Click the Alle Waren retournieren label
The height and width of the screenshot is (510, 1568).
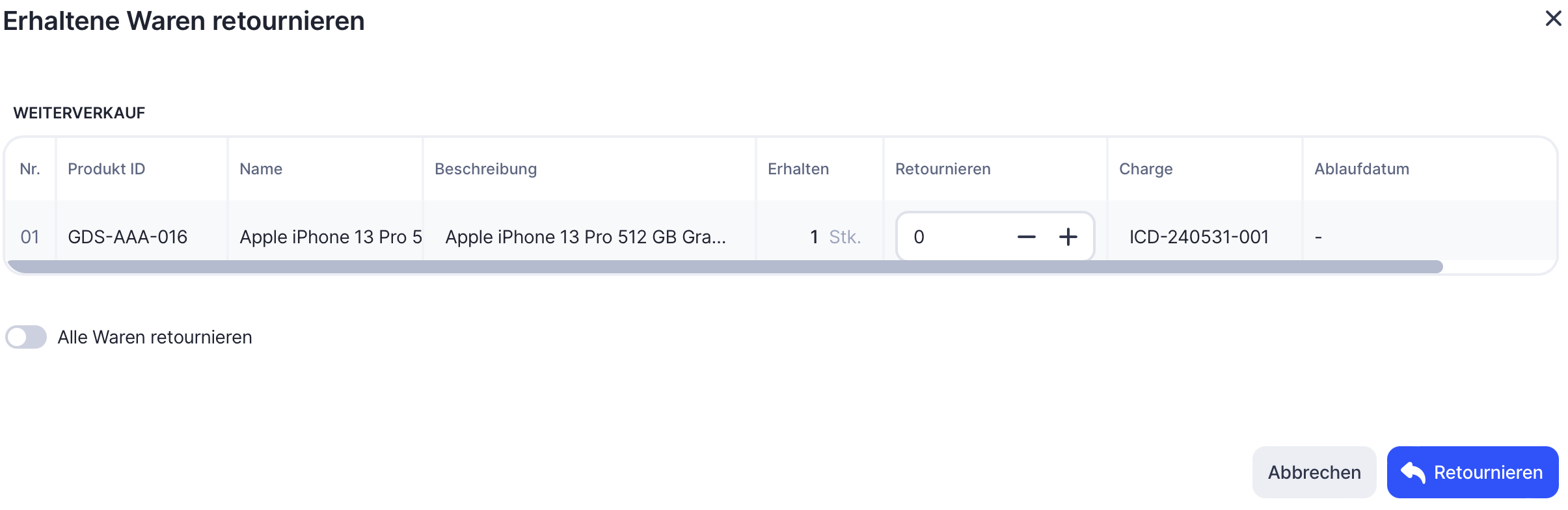coord(155,337)
